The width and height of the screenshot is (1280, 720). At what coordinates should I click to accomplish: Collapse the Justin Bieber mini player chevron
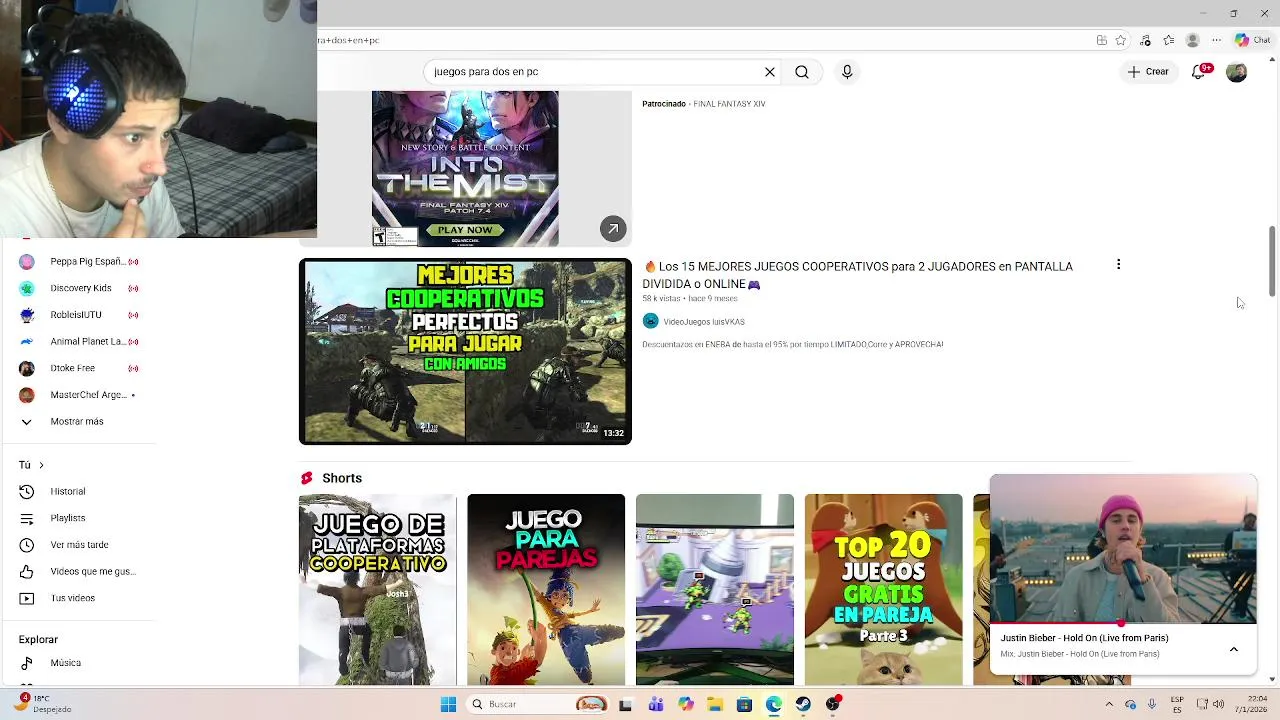pos(1234,649)
